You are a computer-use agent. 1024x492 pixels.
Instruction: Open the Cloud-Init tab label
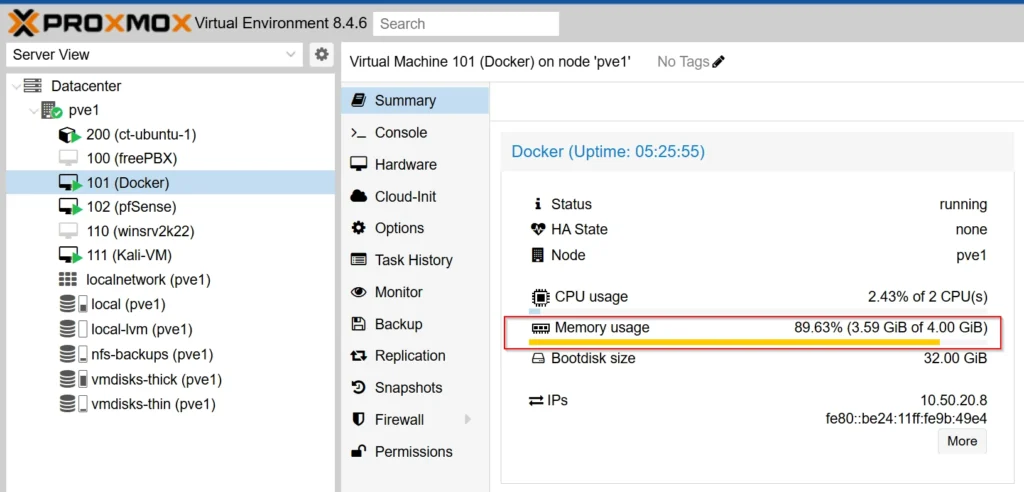pos(406,197)
